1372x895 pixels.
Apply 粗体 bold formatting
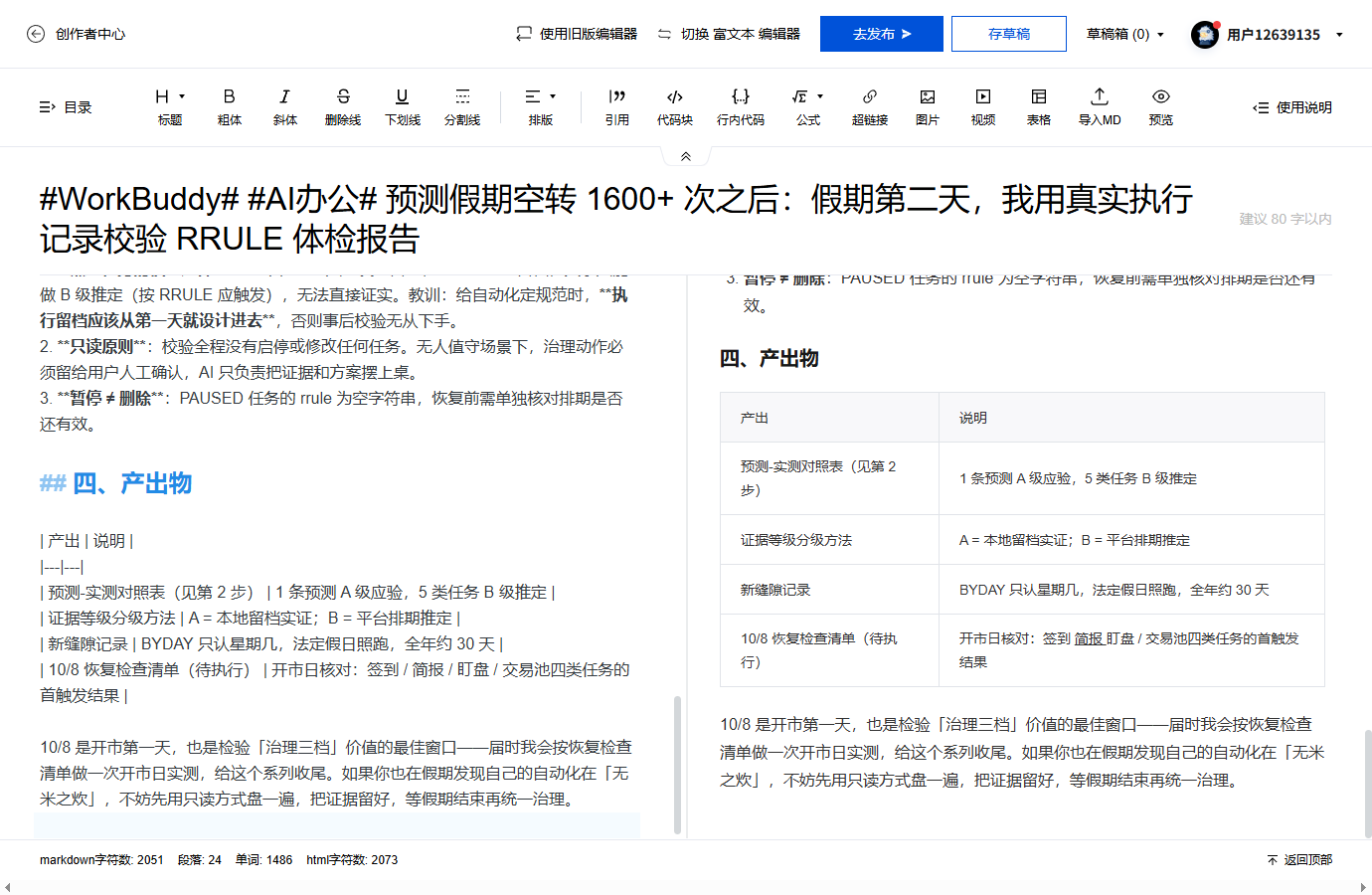pos(230,106)
